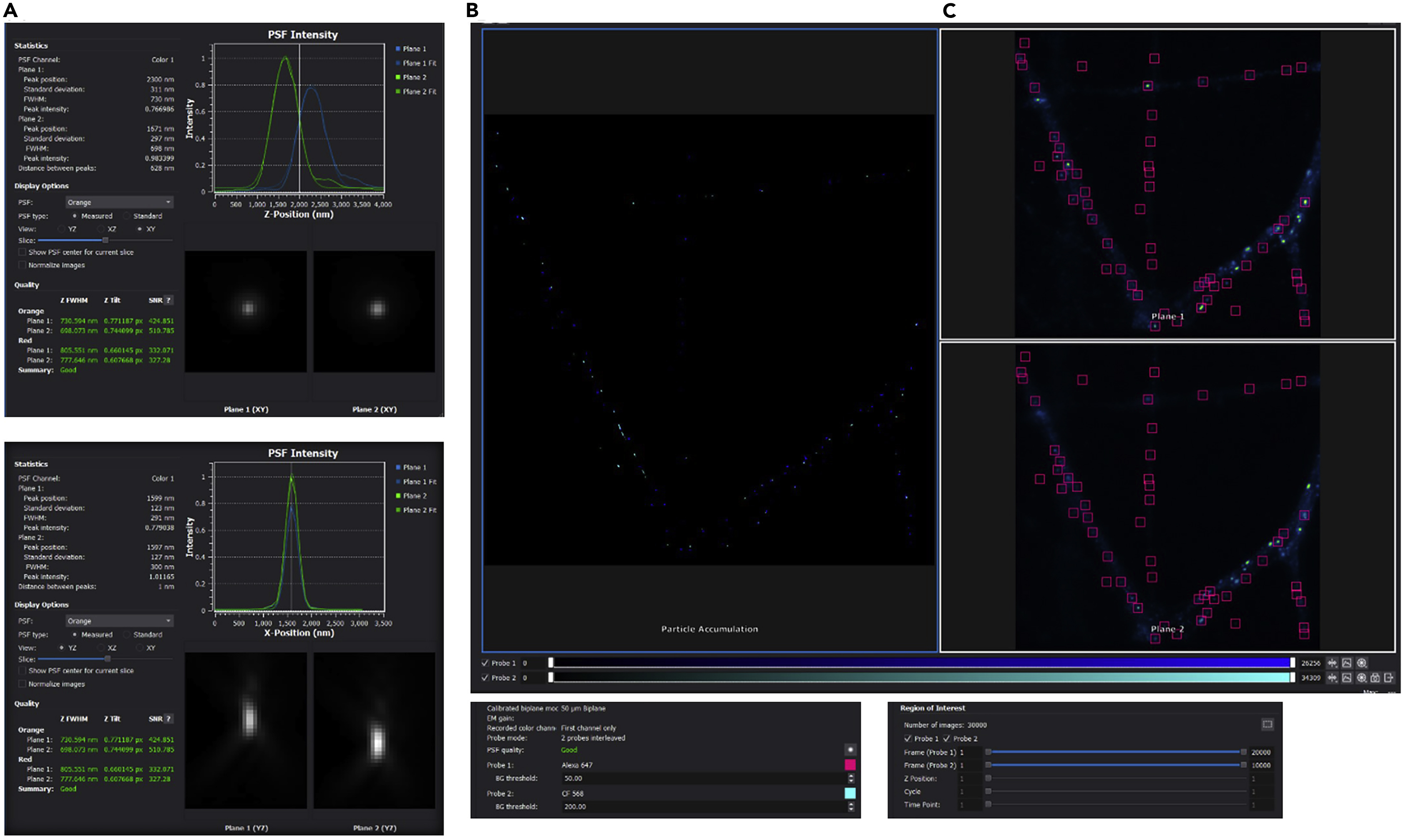Screen dimensions: 1406x840
Task: Click the export icon on Probe 2 row
Action: coord(1390,678)
